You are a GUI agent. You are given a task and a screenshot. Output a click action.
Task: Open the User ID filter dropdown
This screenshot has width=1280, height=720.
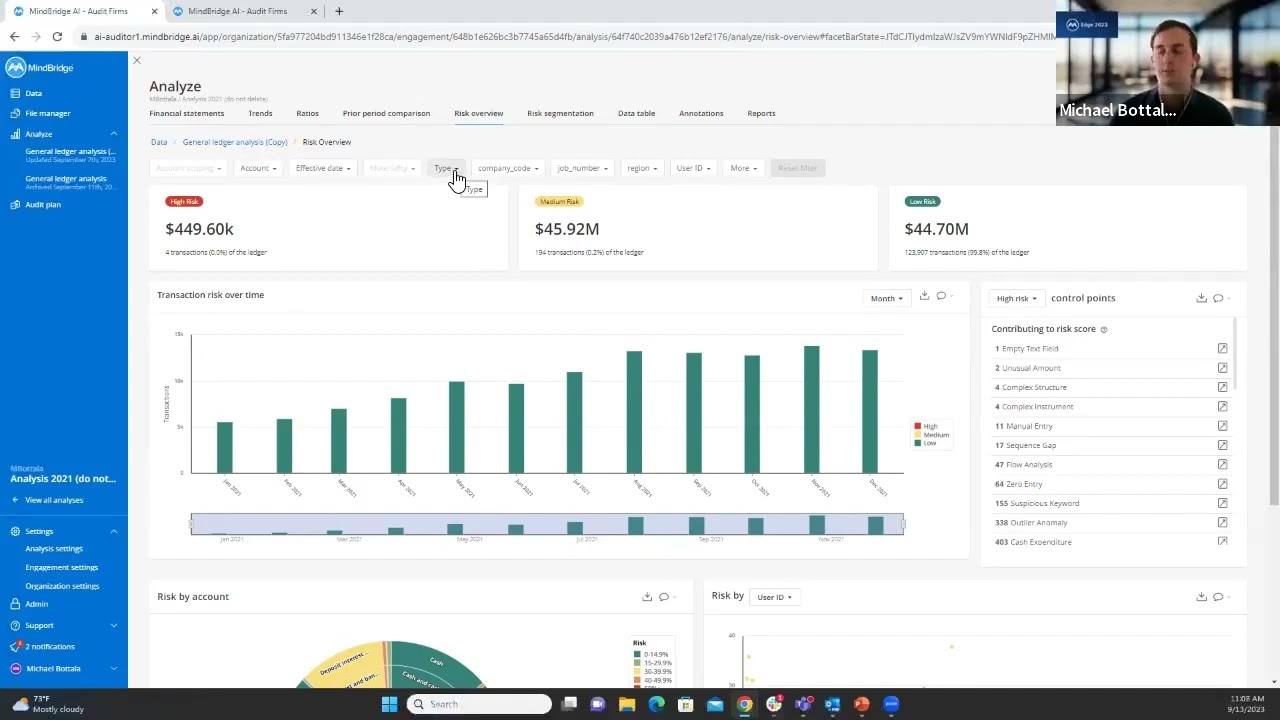693,168
